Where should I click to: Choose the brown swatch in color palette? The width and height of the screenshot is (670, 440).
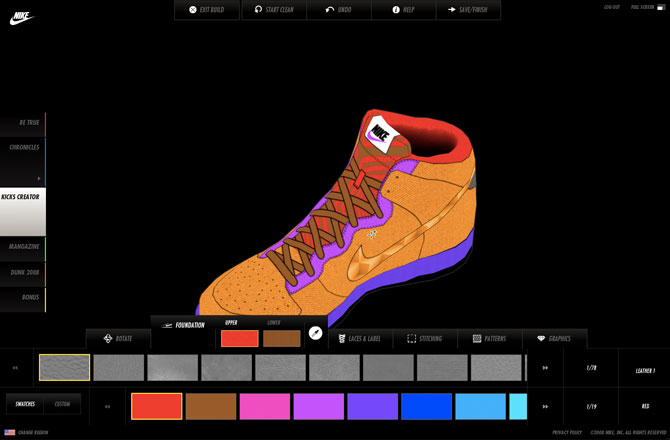(x=211, y=406)
